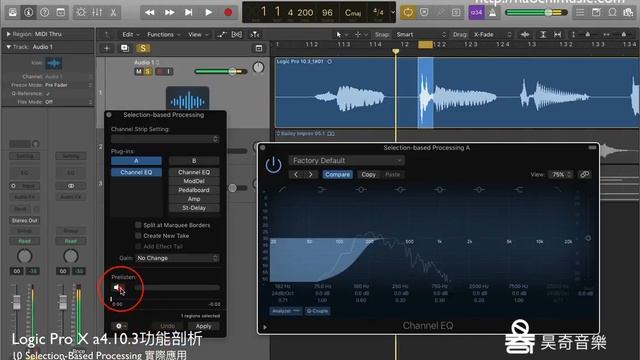
Task: Open the Loop Browser icon
Action: 612,13
